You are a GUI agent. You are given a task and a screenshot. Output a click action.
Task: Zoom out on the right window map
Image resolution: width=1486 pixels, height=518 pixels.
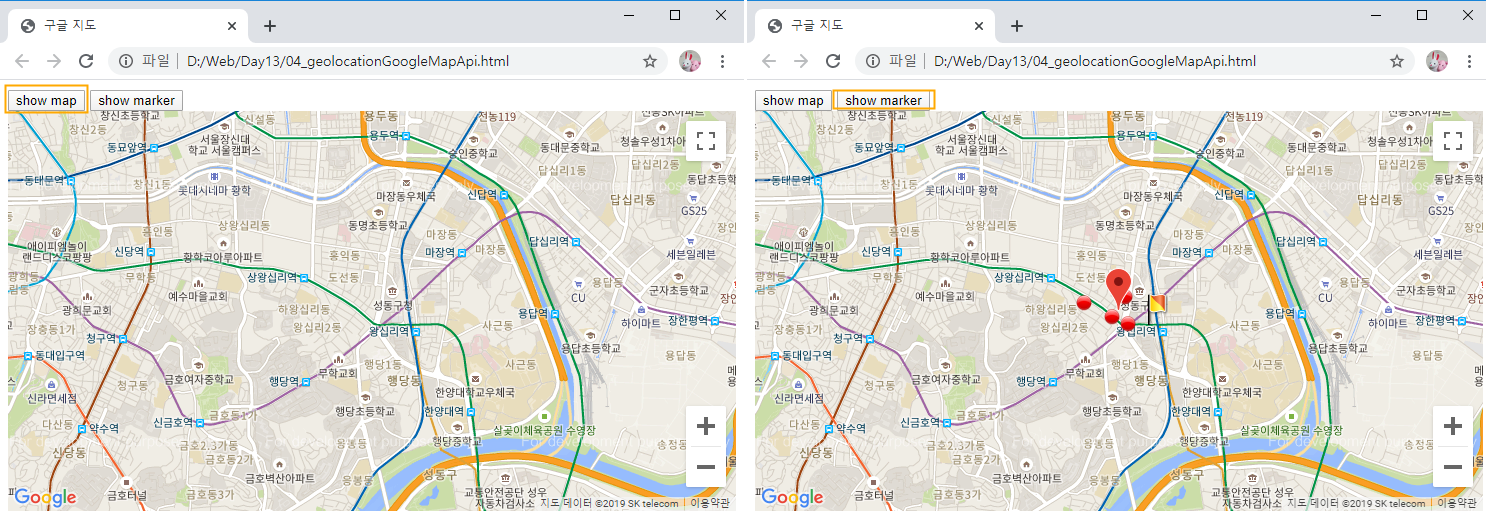click(x=1453, y=467)
